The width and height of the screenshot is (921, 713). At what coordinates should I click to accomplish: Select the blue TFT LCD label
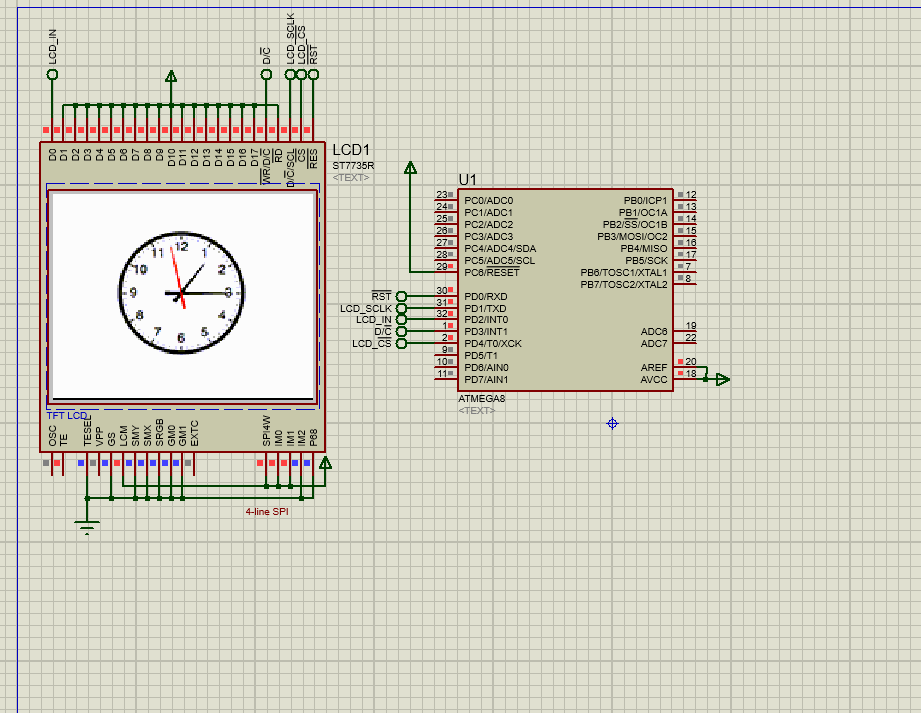pos(67,415)
